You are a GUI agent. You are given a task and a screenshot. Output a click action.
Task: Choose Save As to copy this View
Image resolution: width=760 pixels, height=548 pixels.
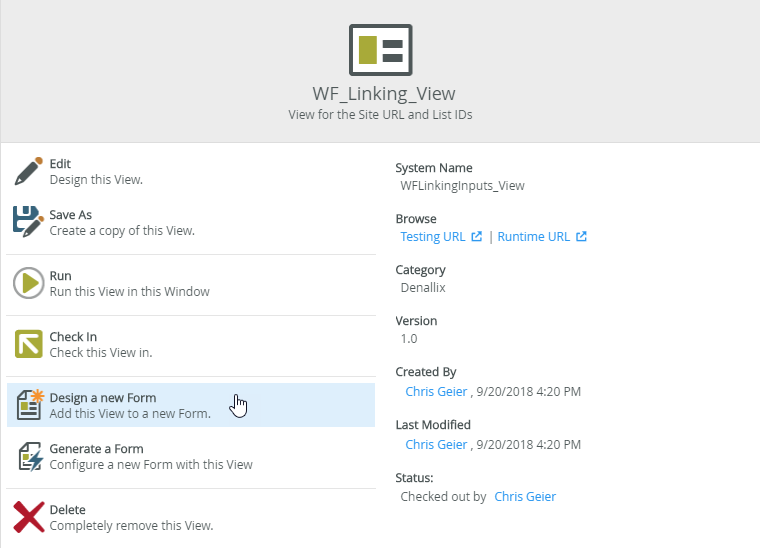[x=121, y=222]
